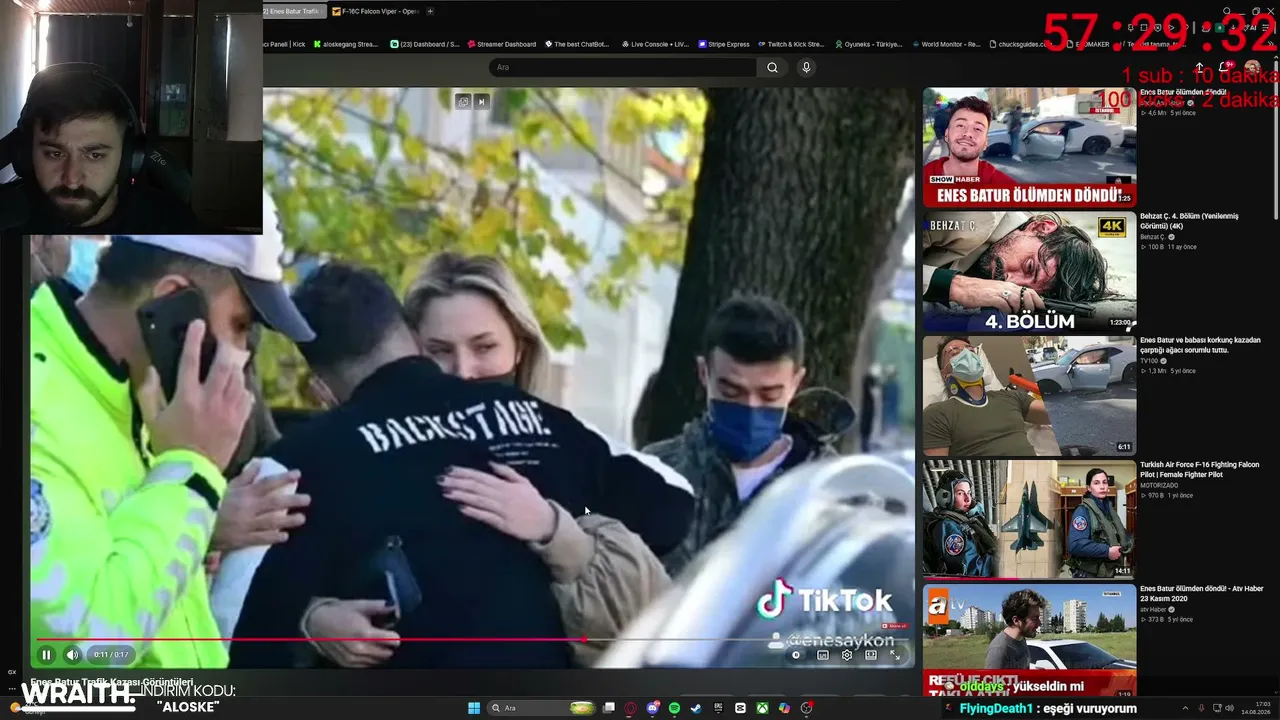
Task: Toggle subtitles in the player
Action: [x=823, y=655]
